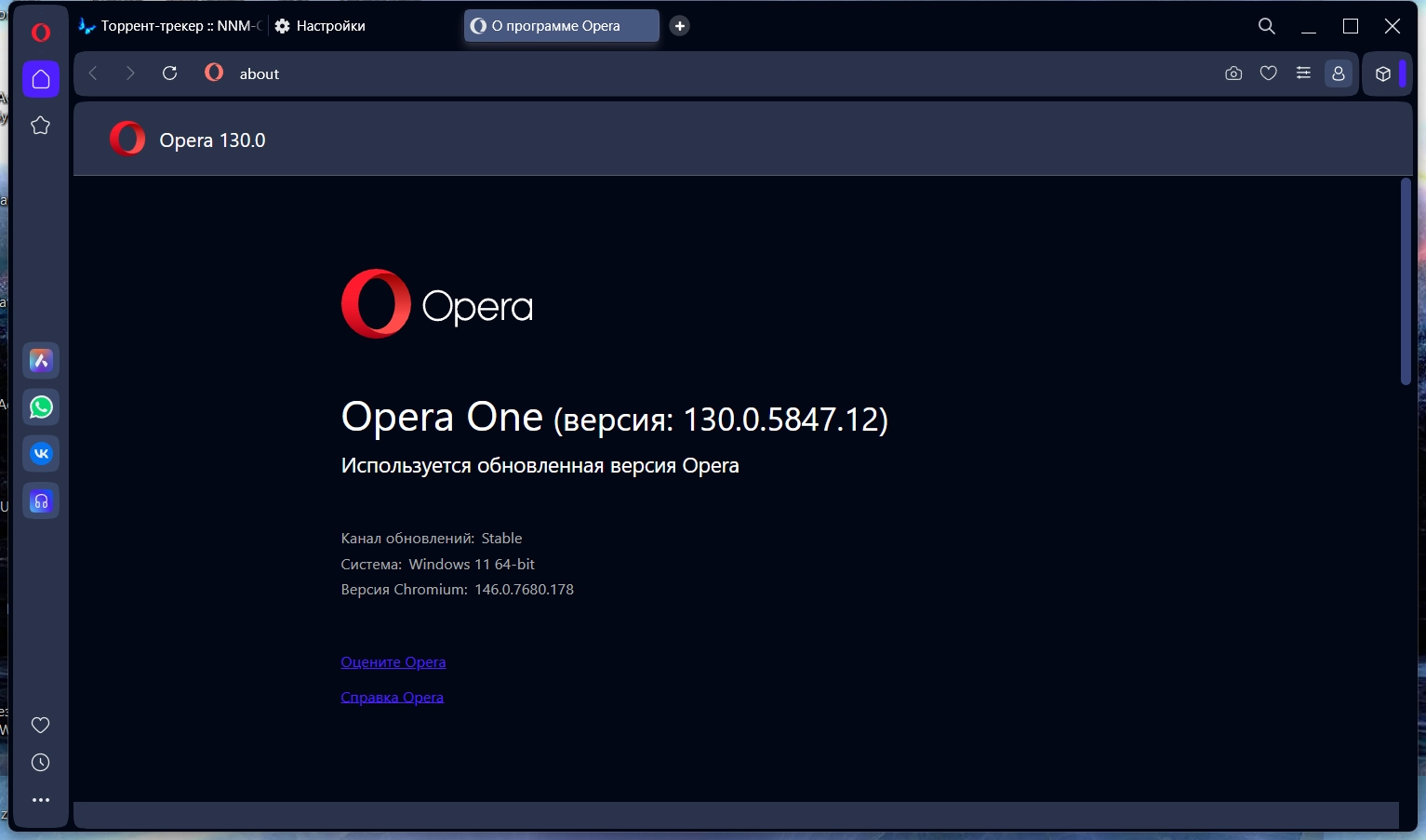Take a snapshot with the camera icon
The width and height of the screenshot is (1426, 840).
coord(1233,73)
